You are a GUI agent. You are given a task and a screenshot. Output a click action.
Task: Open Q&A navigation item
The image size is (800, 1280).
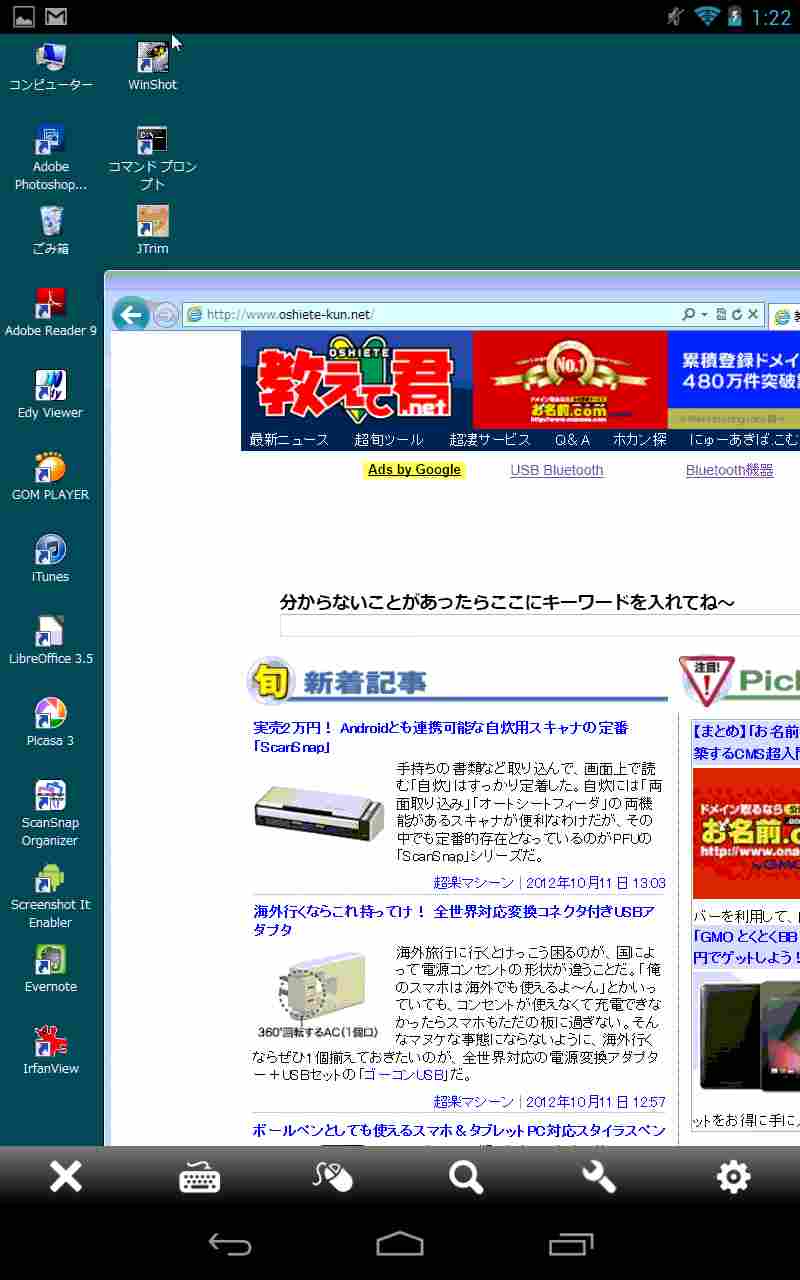[572, 440]
